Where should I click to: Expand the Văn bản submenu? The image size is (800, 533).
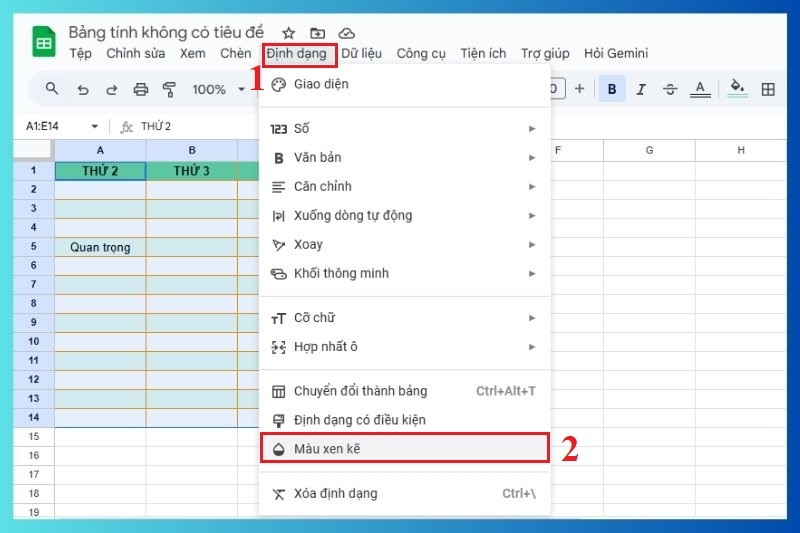point(405,158)
